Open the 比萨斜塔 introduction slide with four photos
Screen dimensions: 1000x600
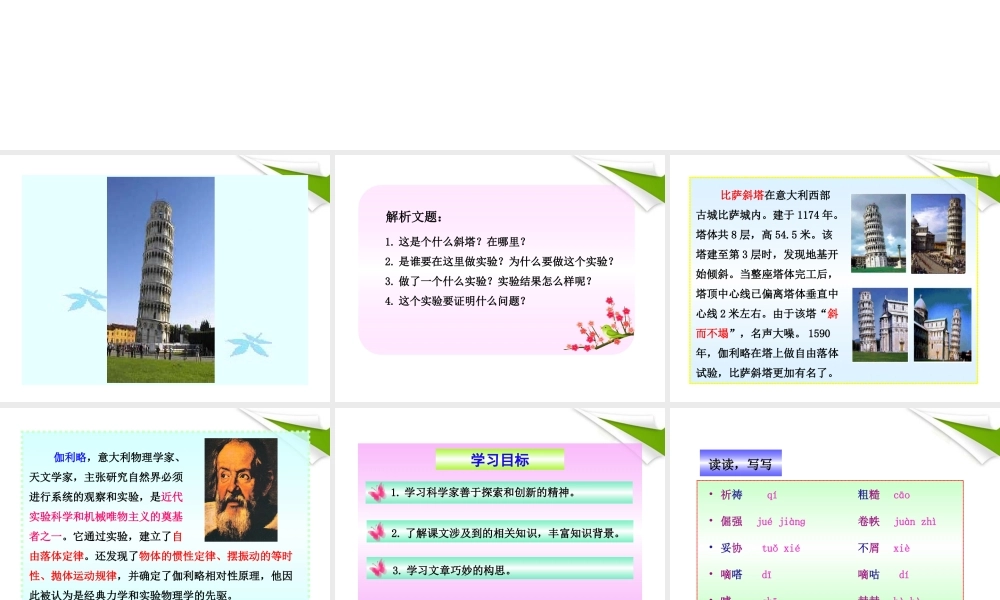point(834,279)
